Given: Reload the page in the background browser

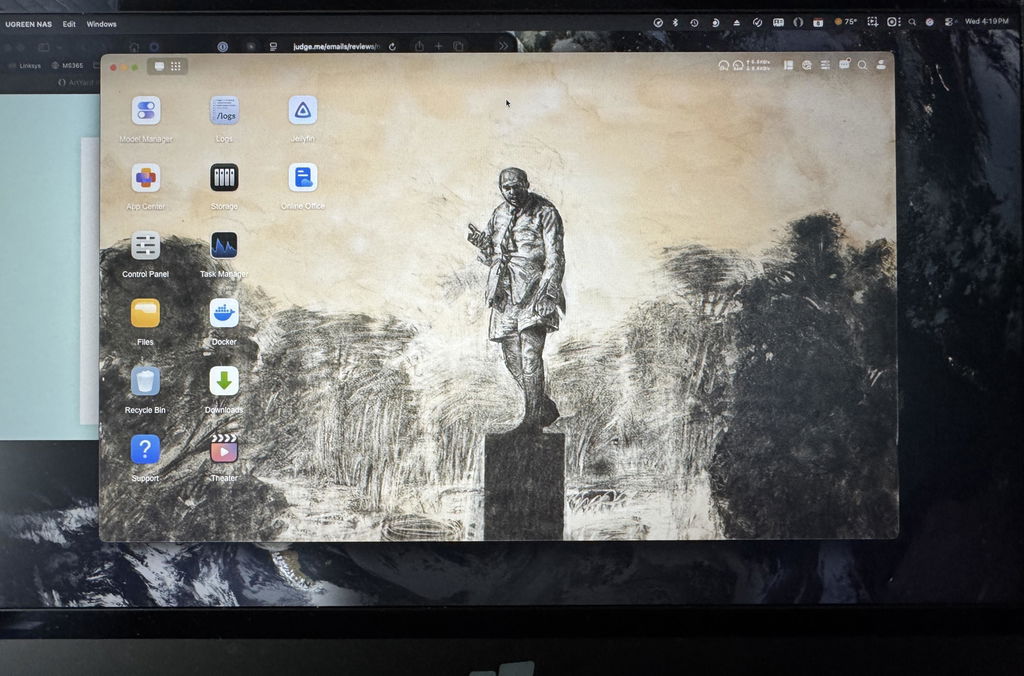Looking at the screenshot, I should coord(392,46).
